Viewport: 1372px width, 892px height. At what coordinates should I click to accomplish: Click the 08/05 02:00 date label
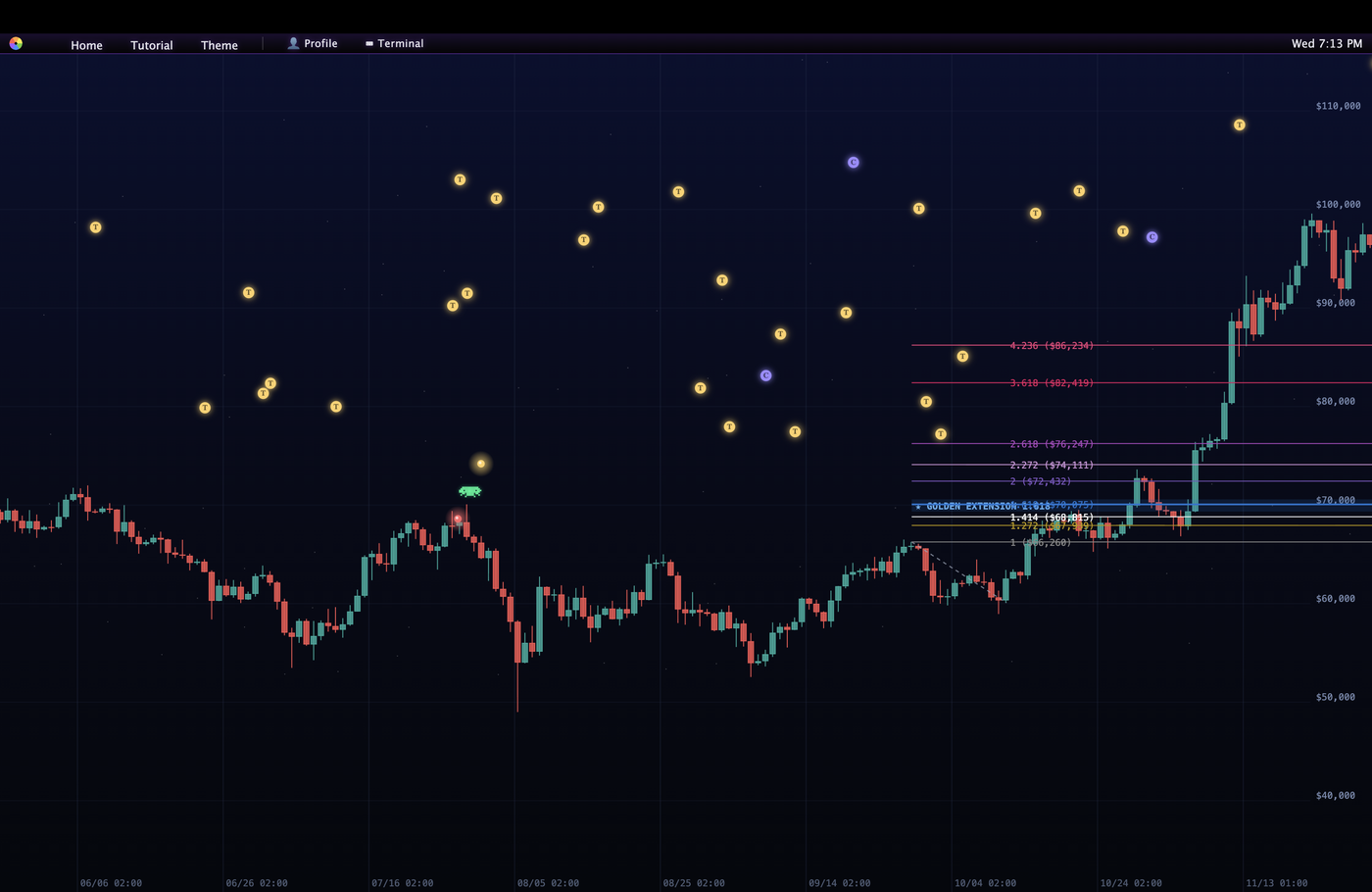[548, 883]
